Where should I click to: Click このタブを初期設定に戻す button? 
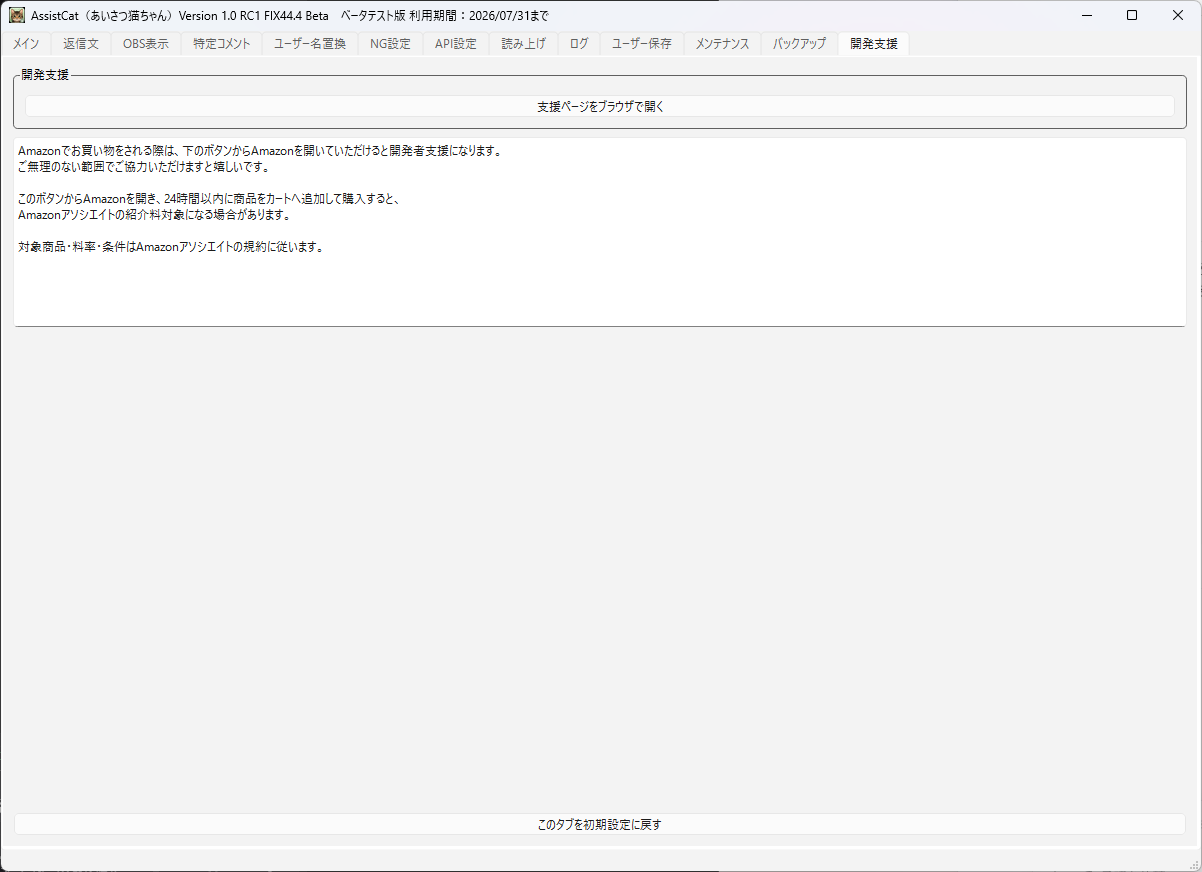[x=600, y=824]
